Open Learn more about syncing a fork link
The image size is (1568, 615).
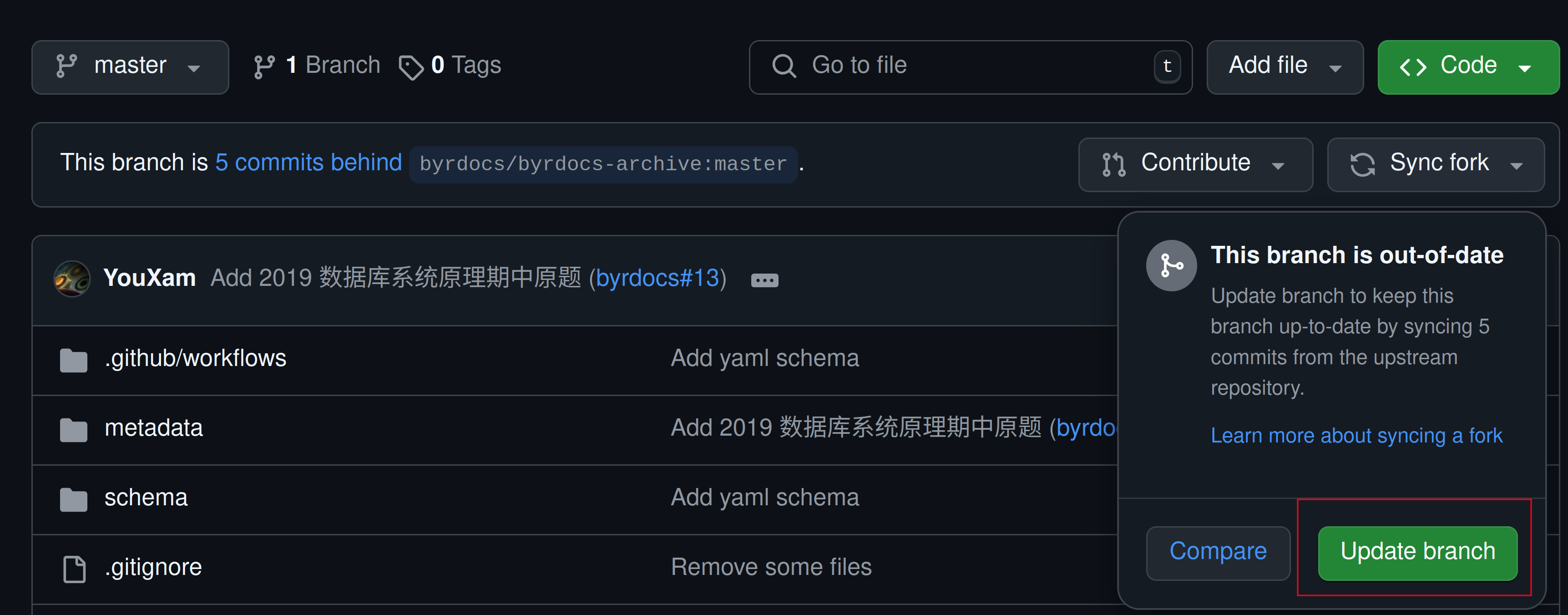pos(1356,436)
